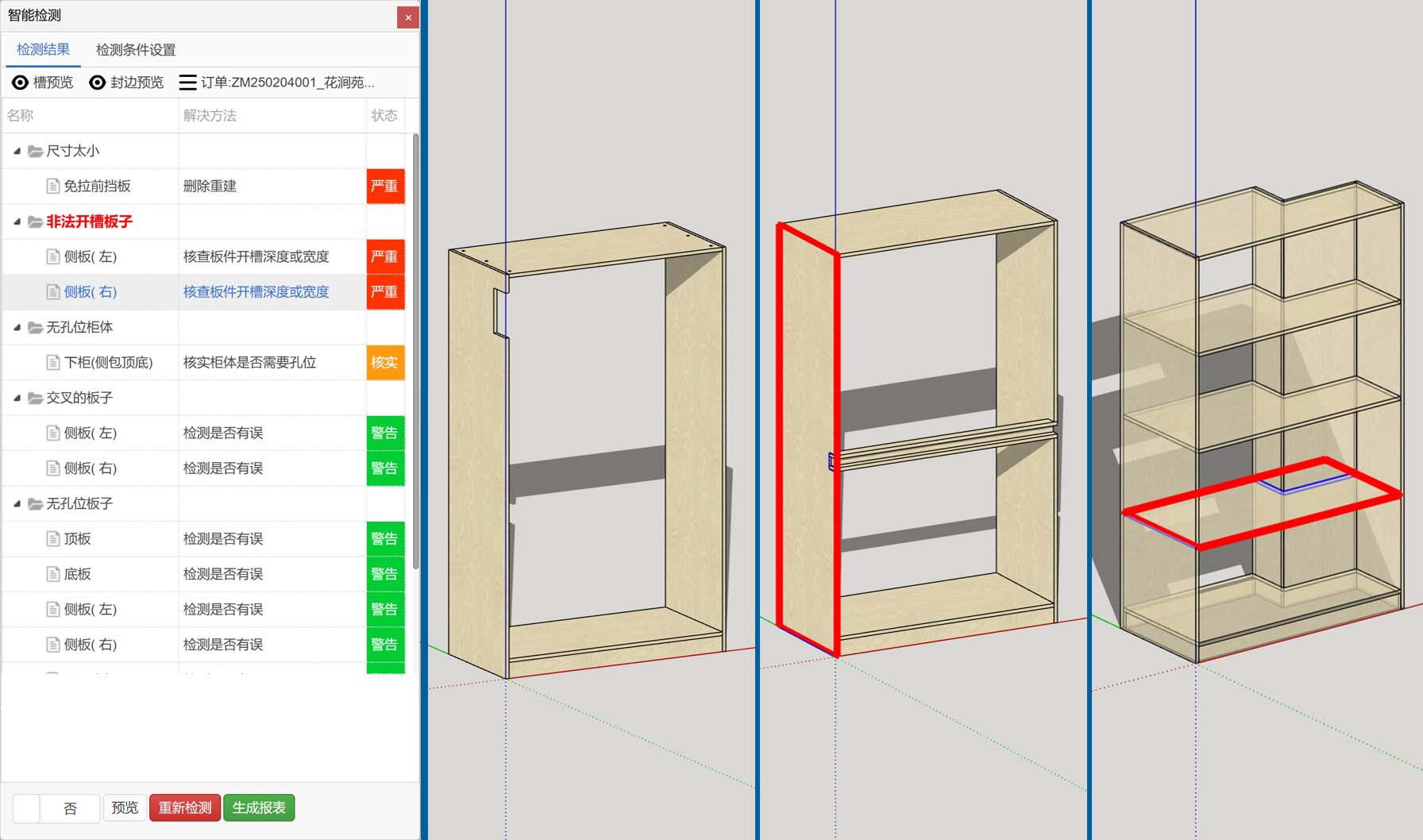Collapse the 尺寸太小 tree group
The width and height of the screenshot is (1423, 840).
point(17,151)
